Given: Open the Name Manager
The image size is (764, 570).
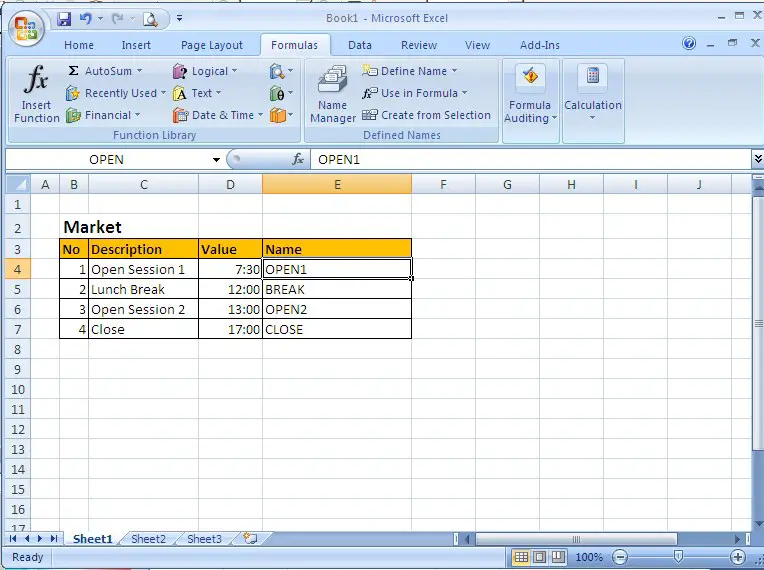Looking at the screenshot, I should click(x=332, y=95).
